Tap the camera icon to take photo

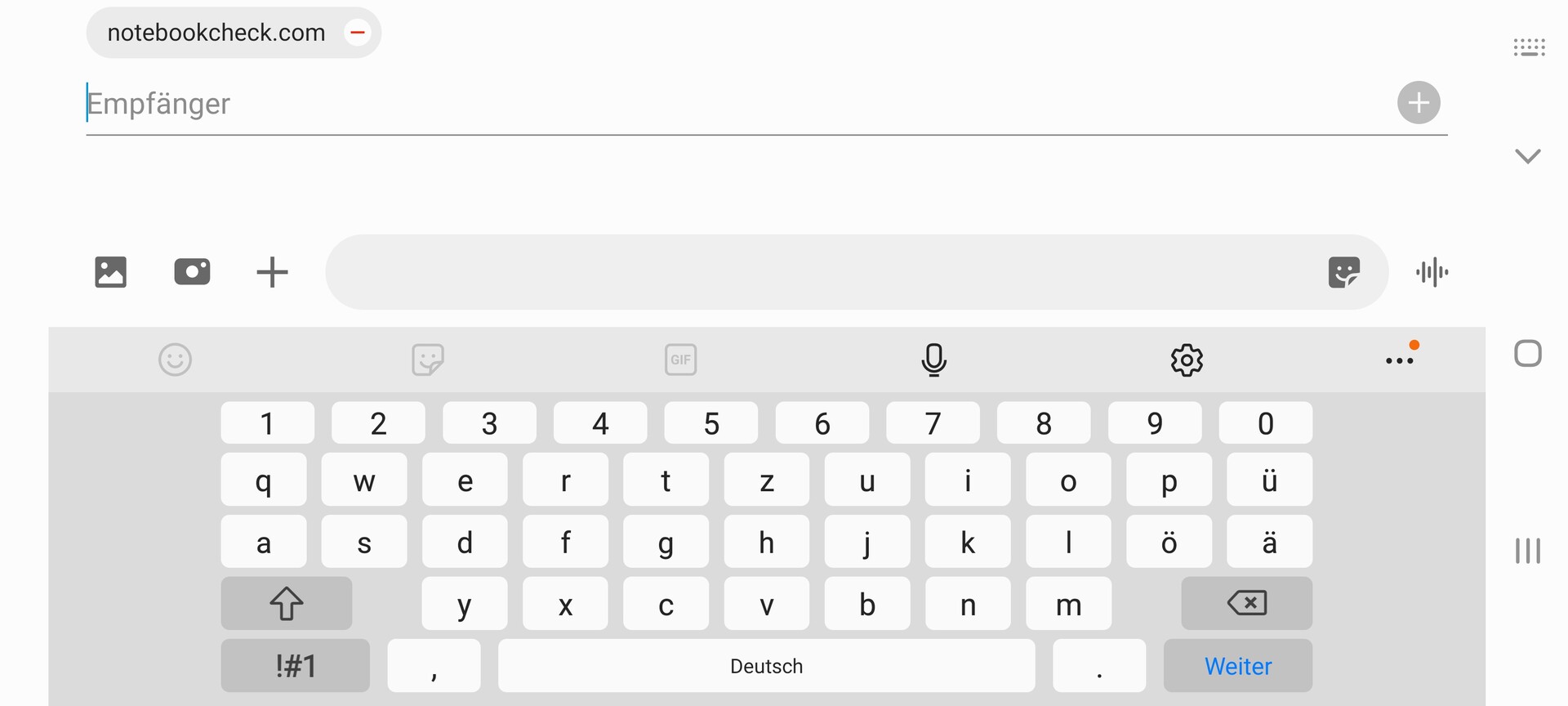point(192,272)
